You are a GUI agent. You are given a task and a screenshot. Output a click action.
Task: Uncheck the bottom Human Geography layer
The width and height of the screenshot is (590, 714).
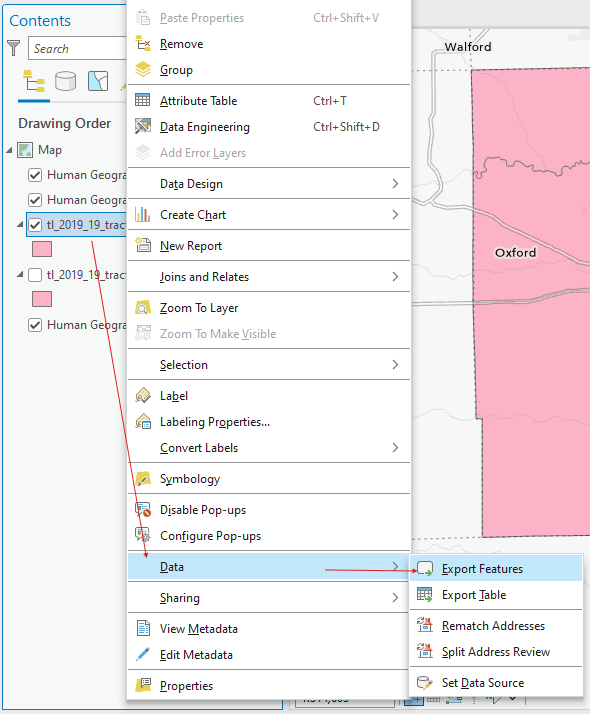(35, 325)
